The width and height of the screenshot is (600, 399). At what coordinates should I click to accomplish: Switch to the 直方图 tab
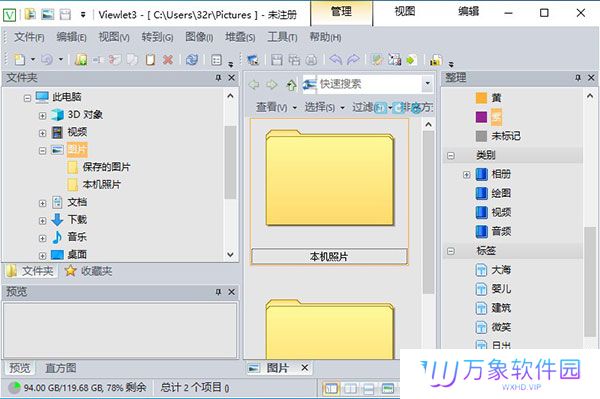(60, 368)
